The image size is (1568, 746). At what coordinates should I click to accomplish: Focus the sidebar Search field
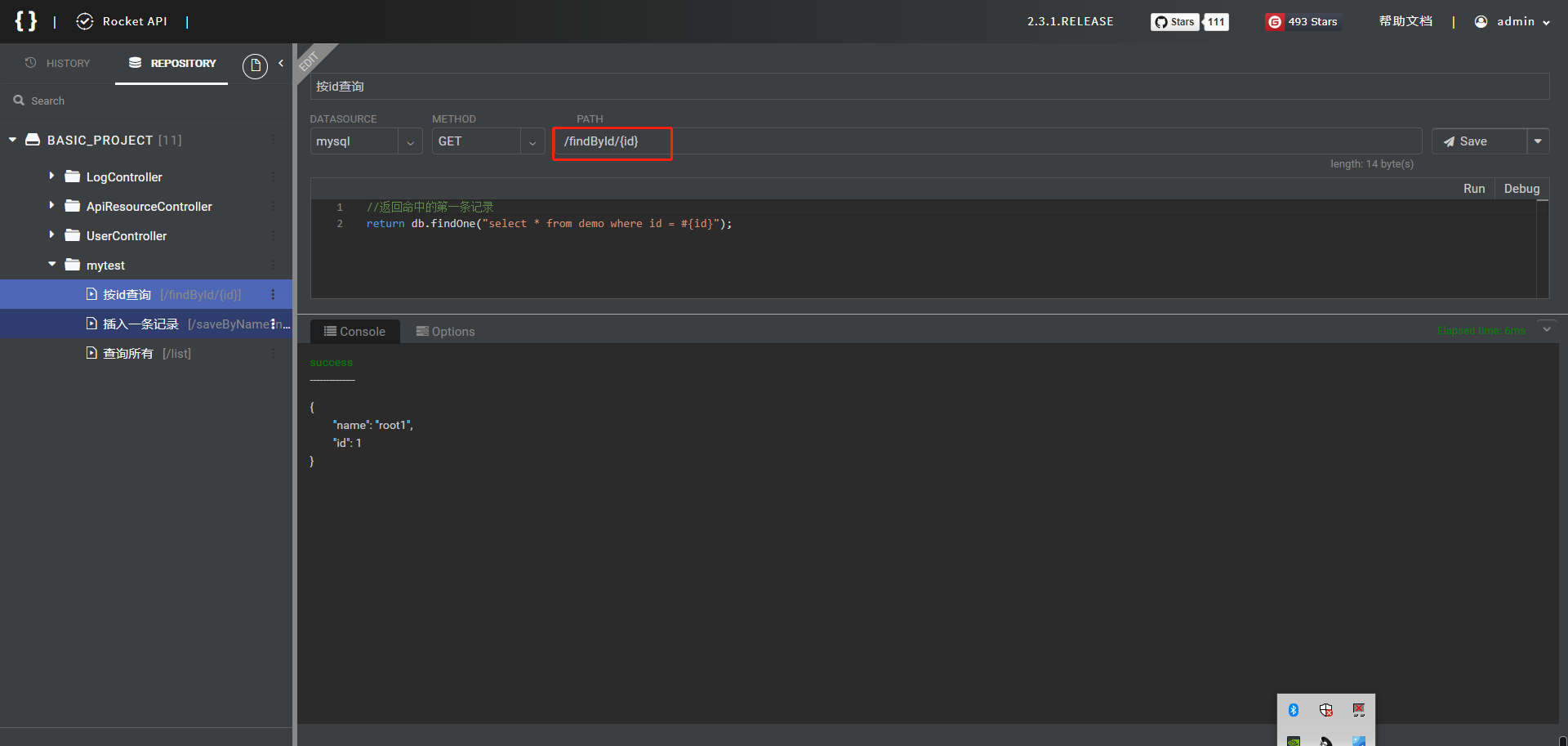point(147,101)
